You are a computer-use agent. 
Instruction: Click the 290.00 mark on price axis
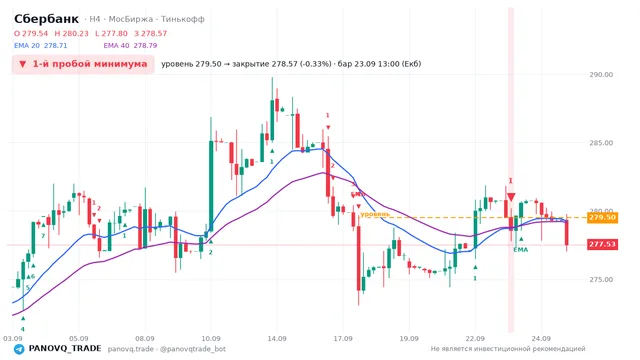pos(601,75)
